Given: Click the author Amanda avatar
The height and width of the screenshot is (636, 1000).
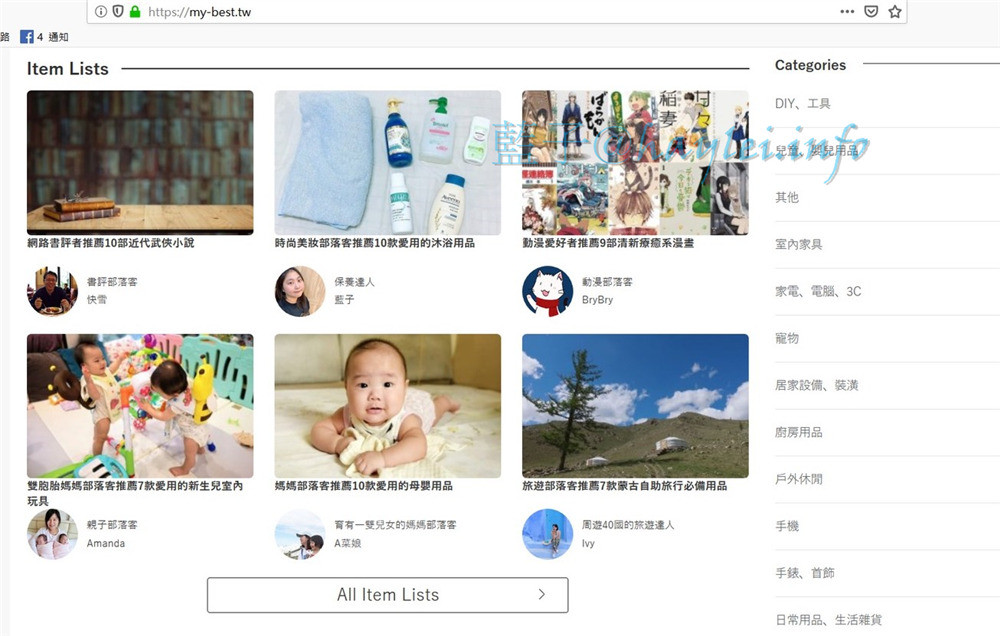Looking at the screenshot, I should [x=52, y=534].
